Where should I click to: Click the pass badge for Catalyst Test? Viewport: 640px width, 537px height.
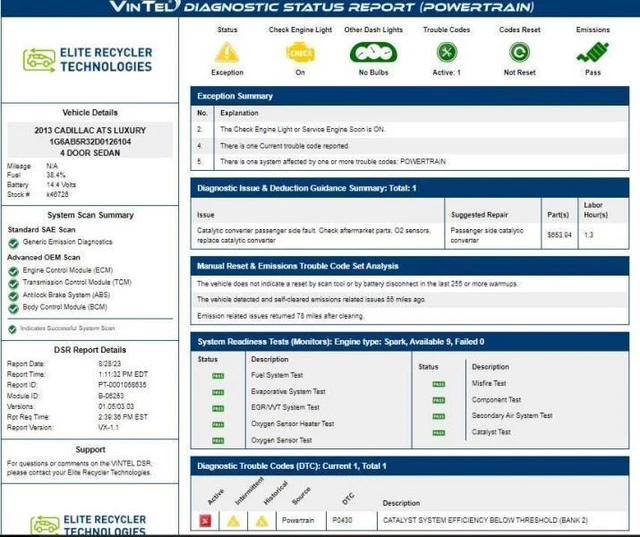pos(438,433)
